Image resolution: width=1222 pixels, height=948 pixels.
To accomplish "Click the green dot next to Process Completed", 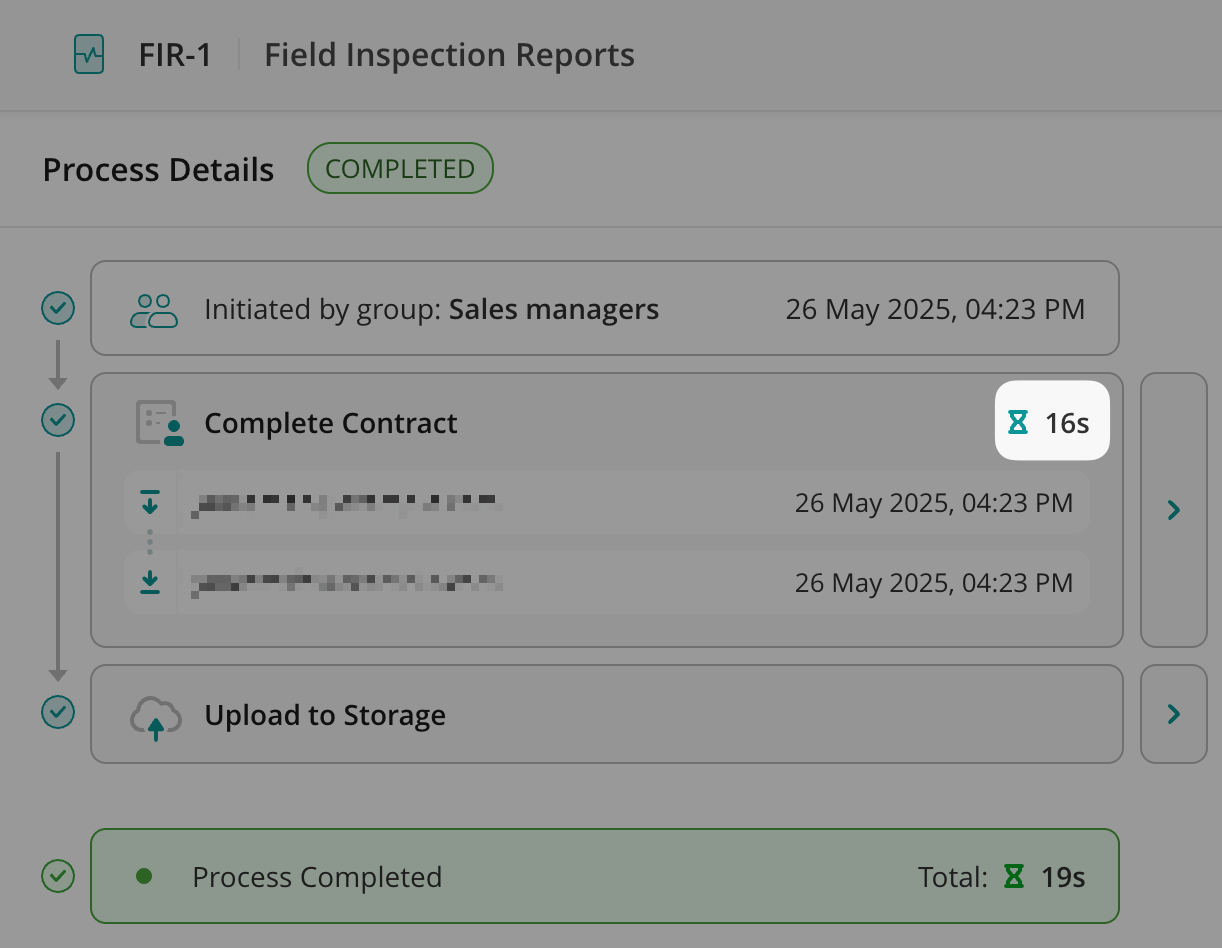I will pos(144,876).
